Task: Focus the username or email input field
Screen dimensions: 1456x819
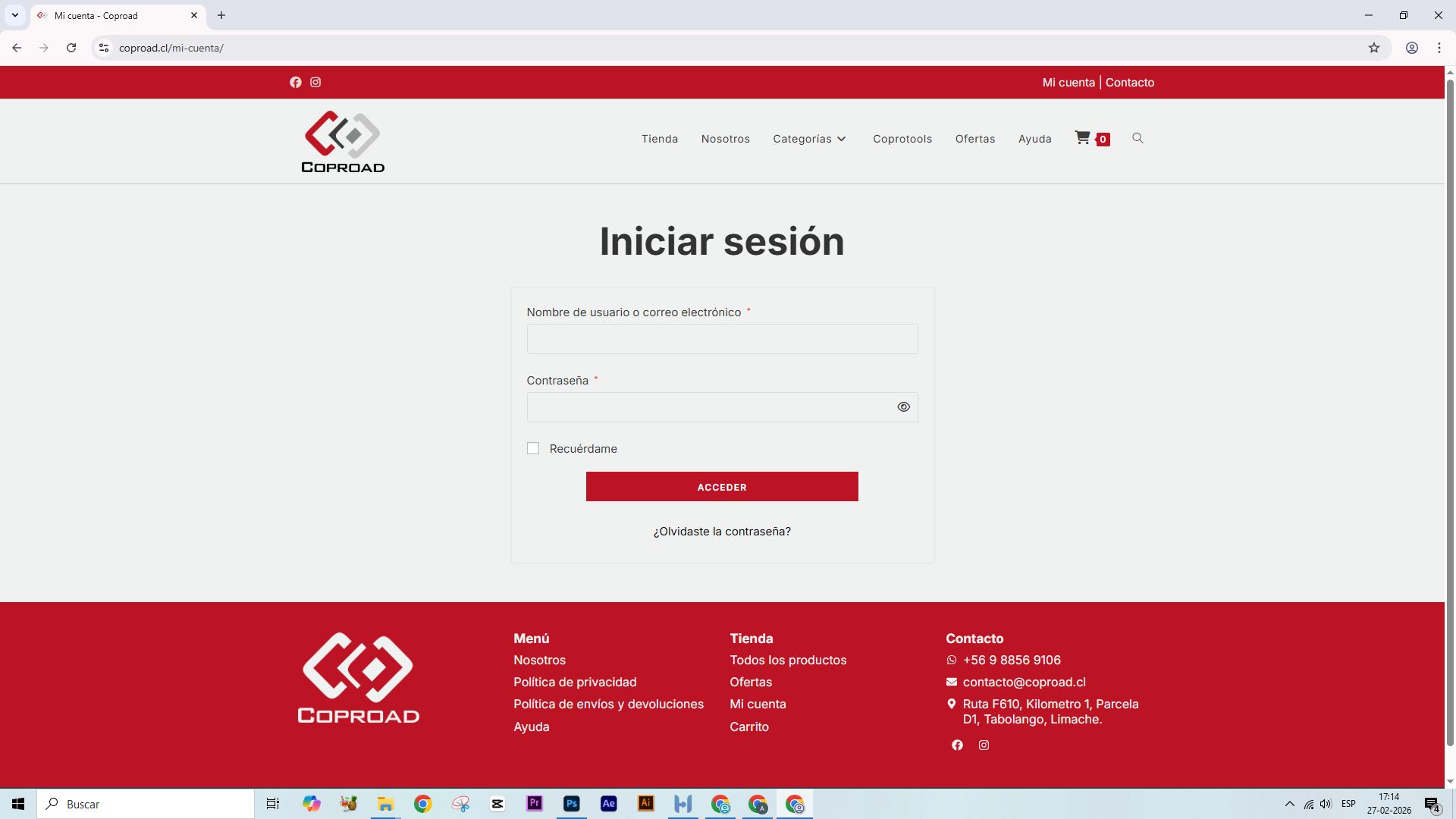Action: [722, 339]
